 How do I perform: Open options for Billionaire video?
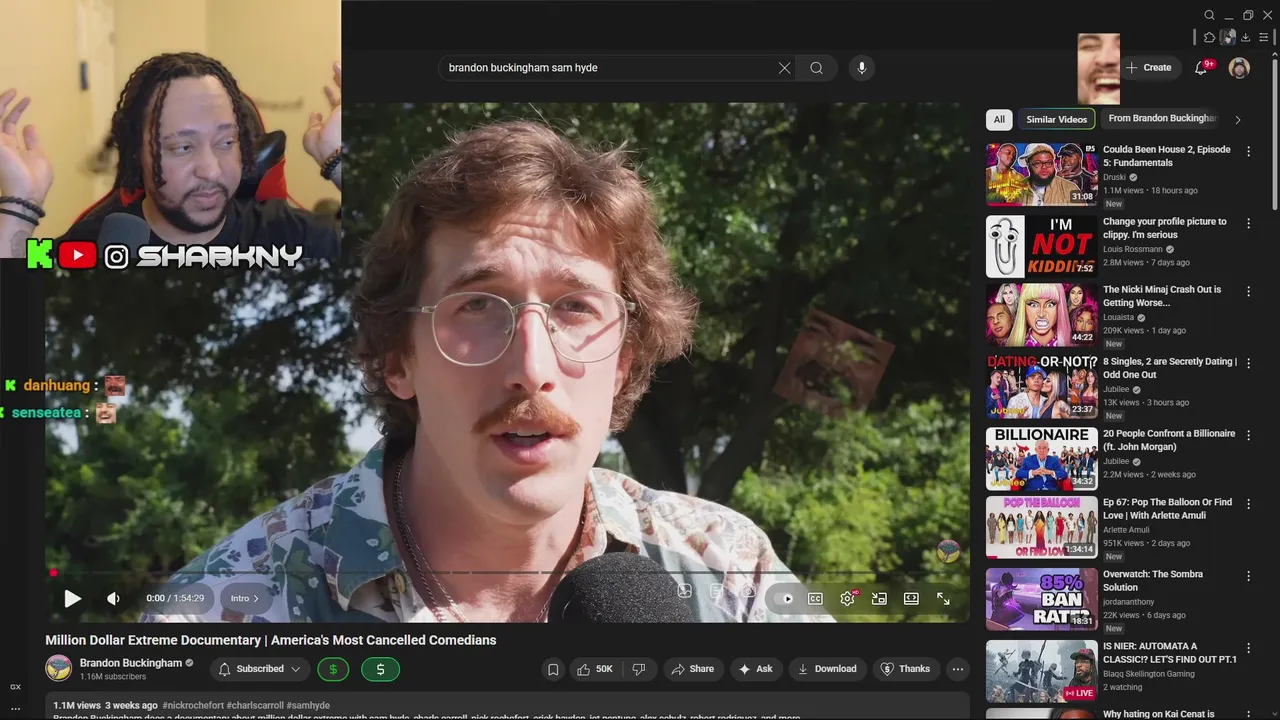1248,435
